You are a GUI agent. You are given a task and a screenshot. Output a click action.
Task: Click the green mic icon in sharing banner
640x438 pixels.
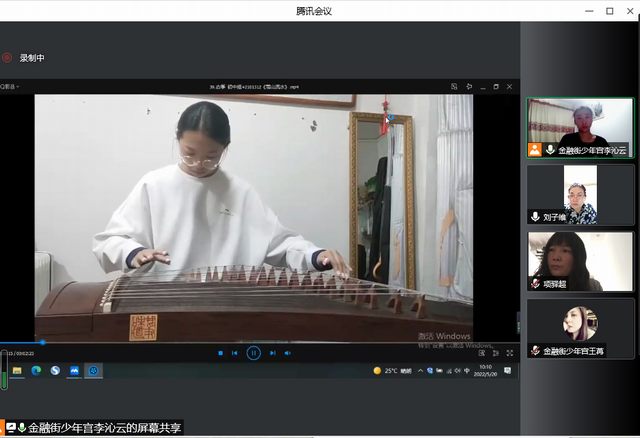[22, 427]
